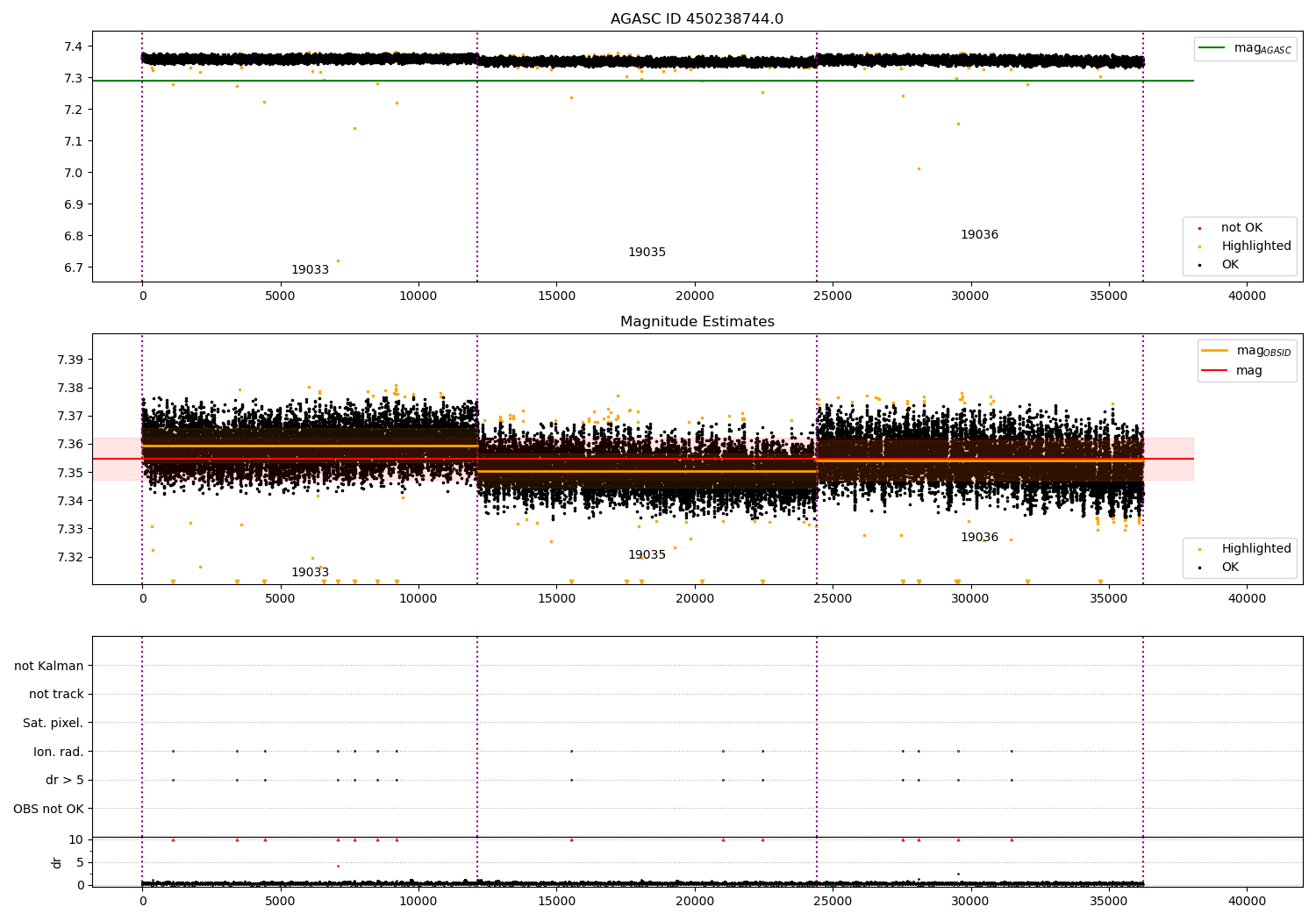Click the 'not Kalman' row label
This screenshot has width=1316, height=921.
tap(49, 666)
